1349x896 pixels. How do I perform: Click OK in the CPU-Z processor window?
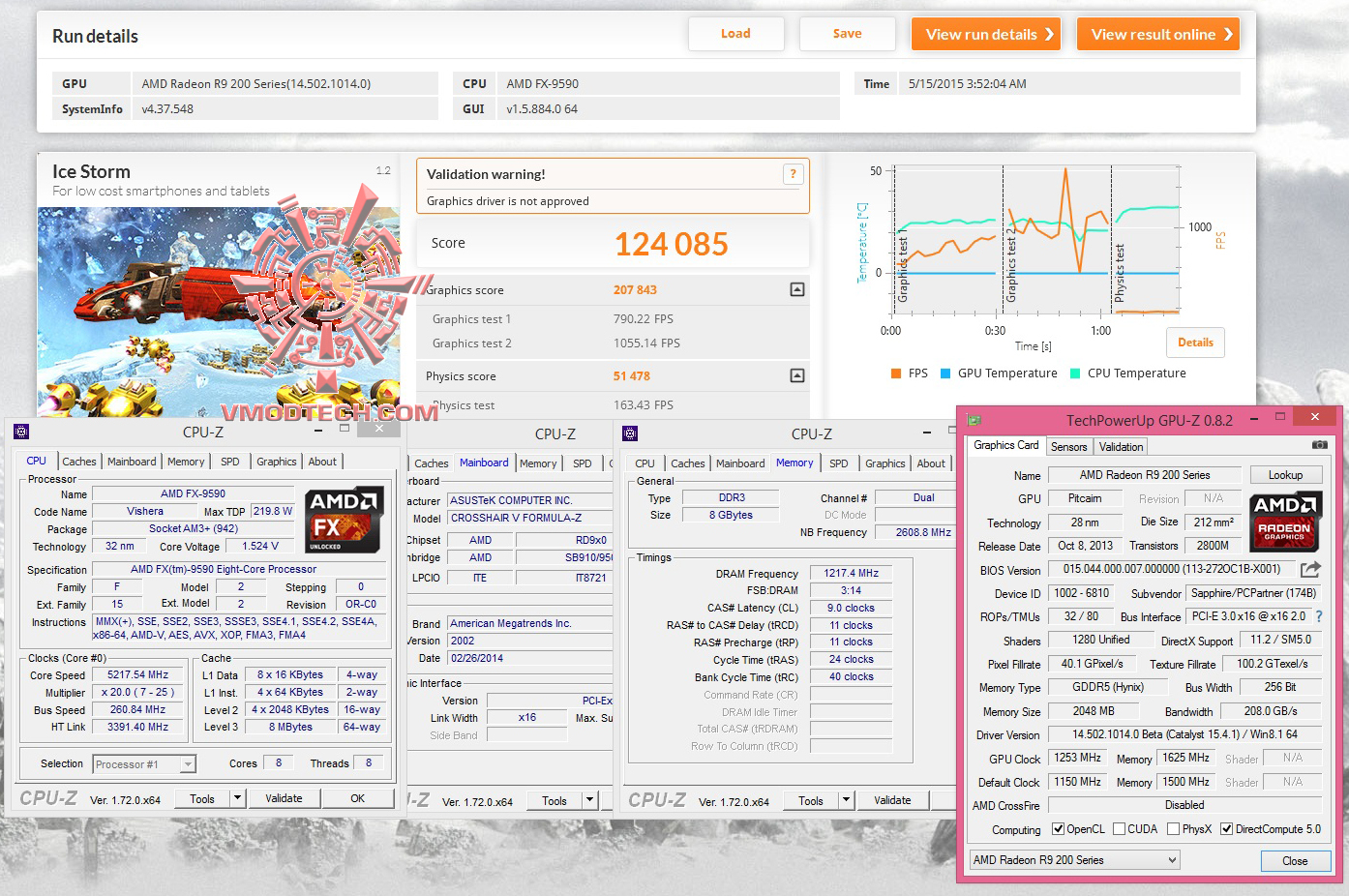[x=358, y=798]
